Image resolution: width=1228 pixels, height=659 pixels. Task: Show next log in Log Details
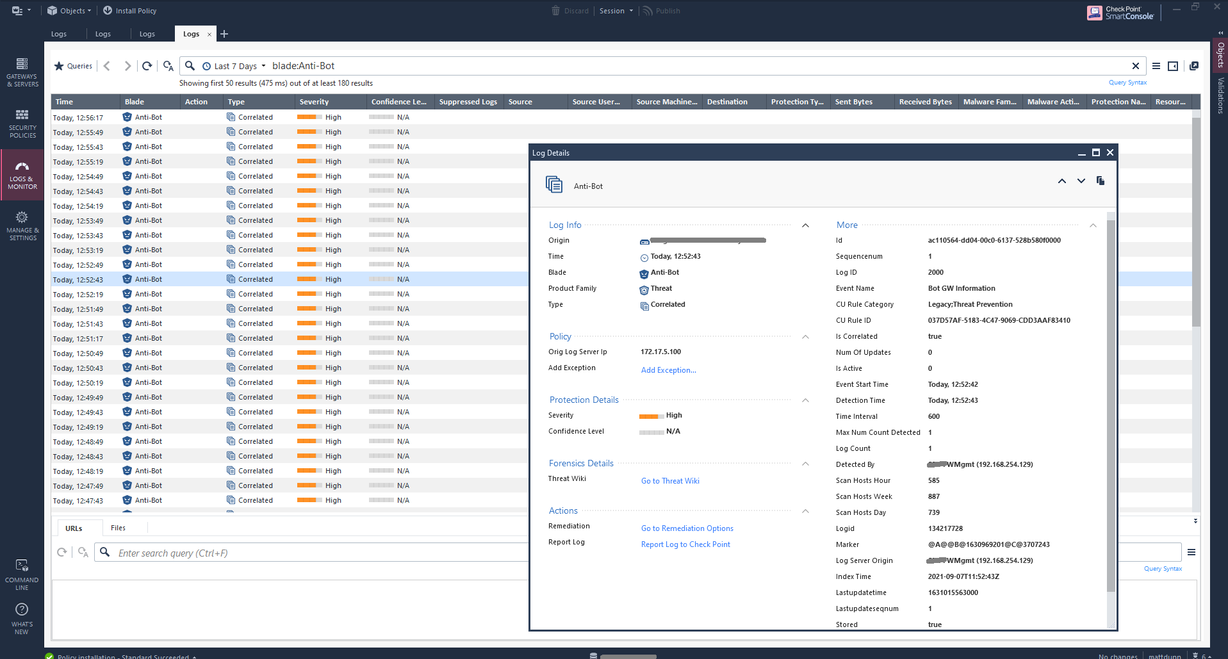[x=1081, y=181]
